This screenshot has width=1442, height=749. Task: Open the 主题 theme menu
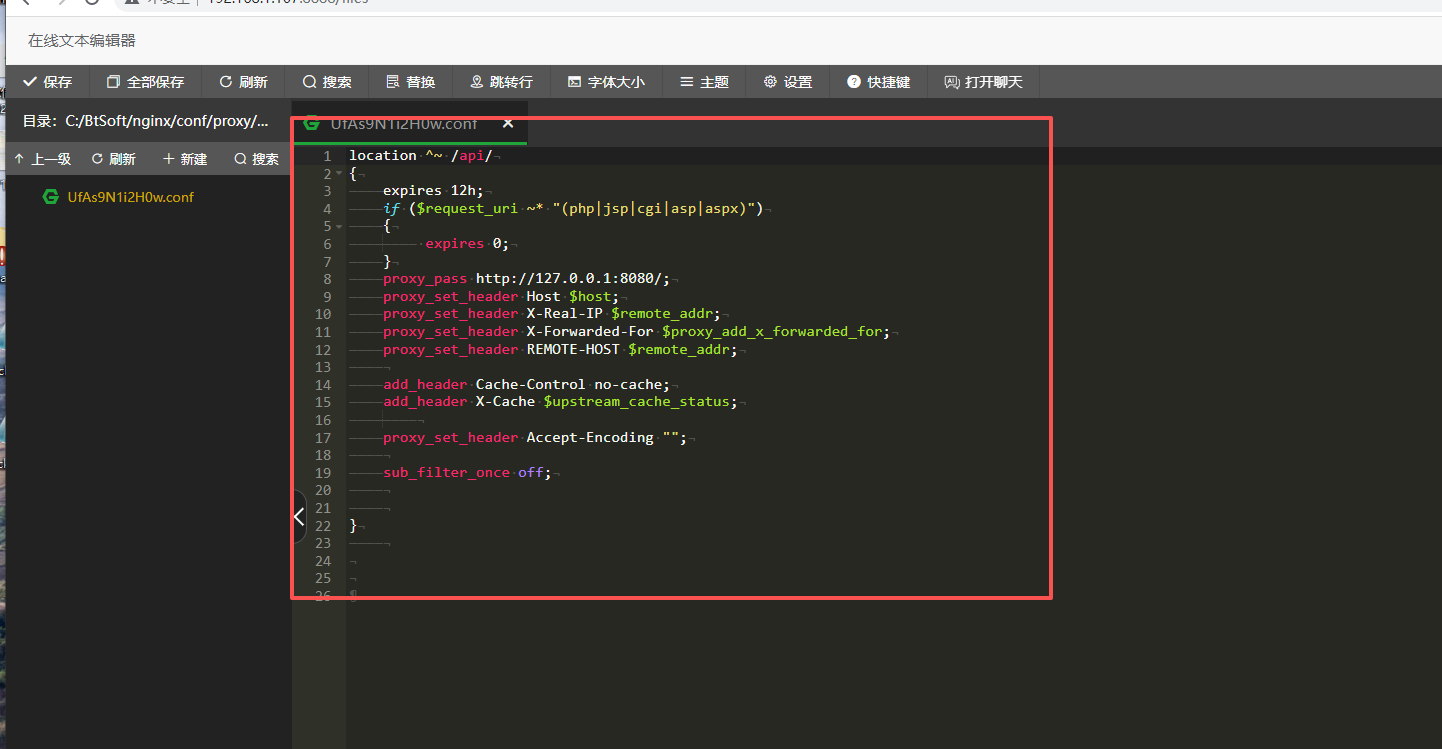click(x=704, y=82)
